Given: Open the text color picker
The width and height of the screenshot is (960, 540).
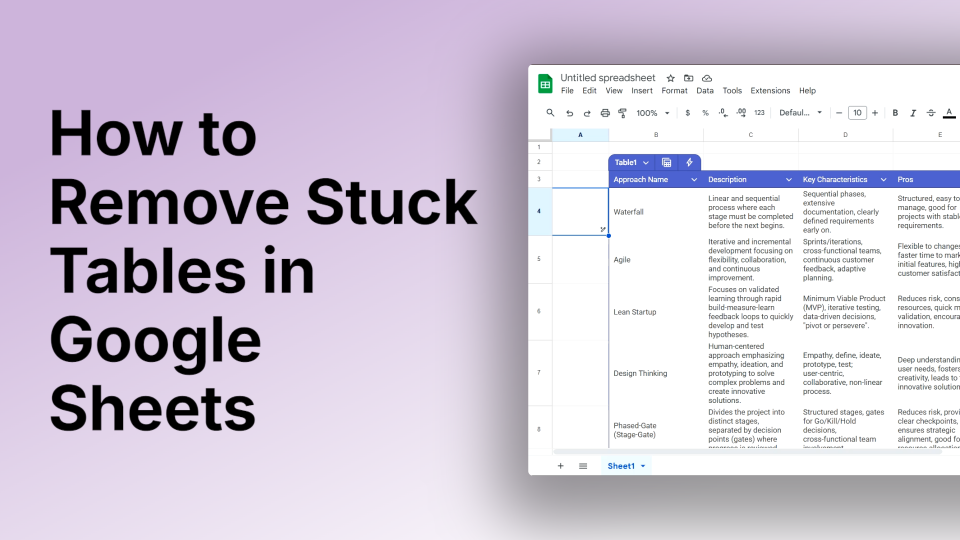Looking at the screenshot, I should click(949, 113).
